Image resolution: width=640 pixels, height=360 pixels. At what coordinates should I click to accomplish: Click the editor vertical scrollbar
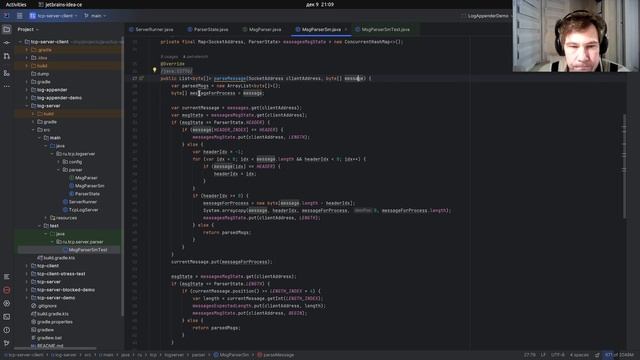tap(624, 167)
